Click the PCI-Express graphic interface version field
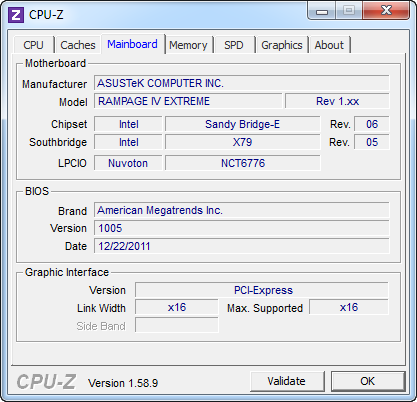The image size is (417, 402). [262, 290]
